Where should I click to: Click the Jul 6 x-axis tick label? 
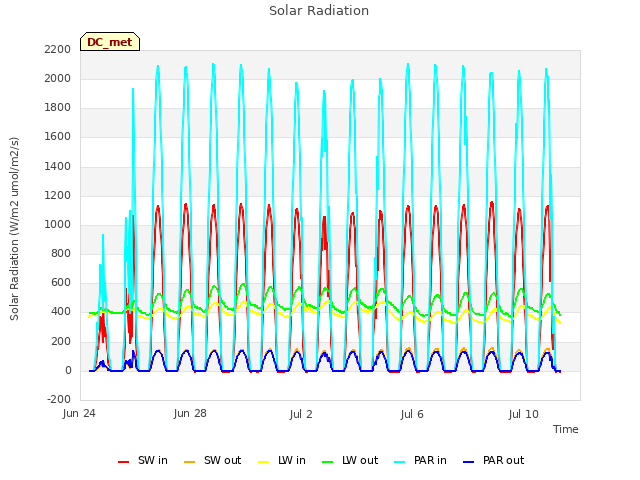[x=412, y=414]
